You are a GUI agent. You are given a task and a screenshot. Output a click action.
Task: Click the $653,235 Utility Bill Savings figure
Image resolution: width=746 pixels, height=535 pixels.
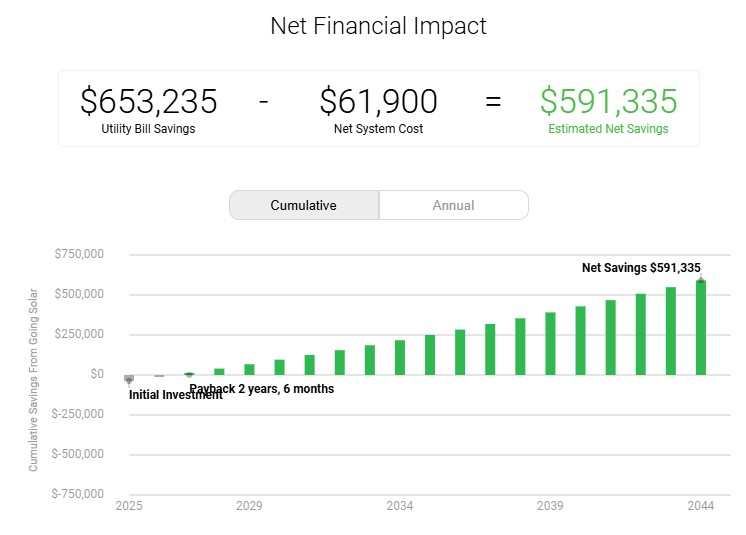tap(148, 101)
